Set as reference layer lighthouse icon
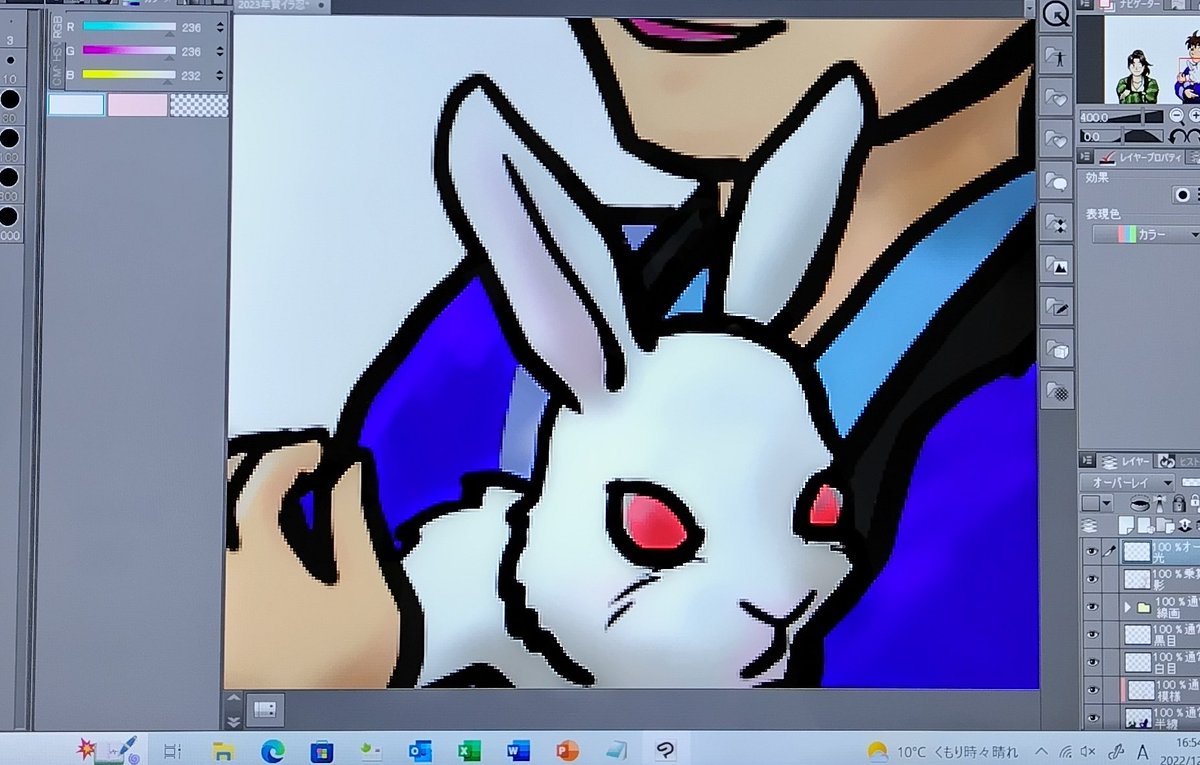1200x765 pixels. [x=1160, y=504]
